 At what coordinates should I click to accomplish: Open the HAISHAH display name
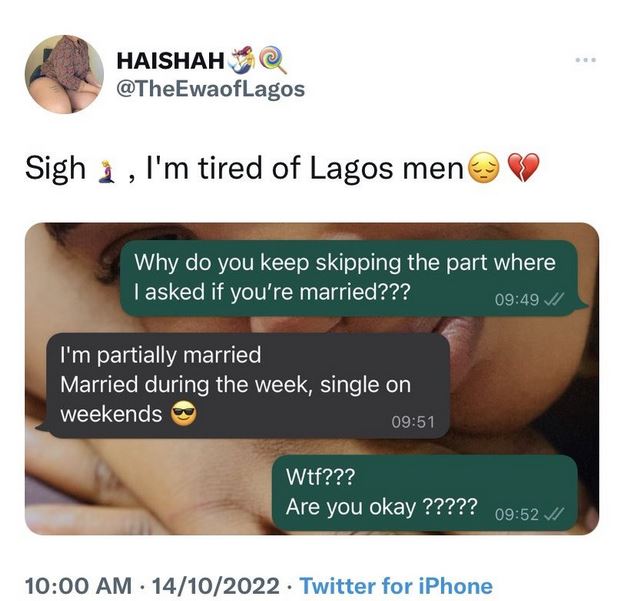click(x=170, y=60)
